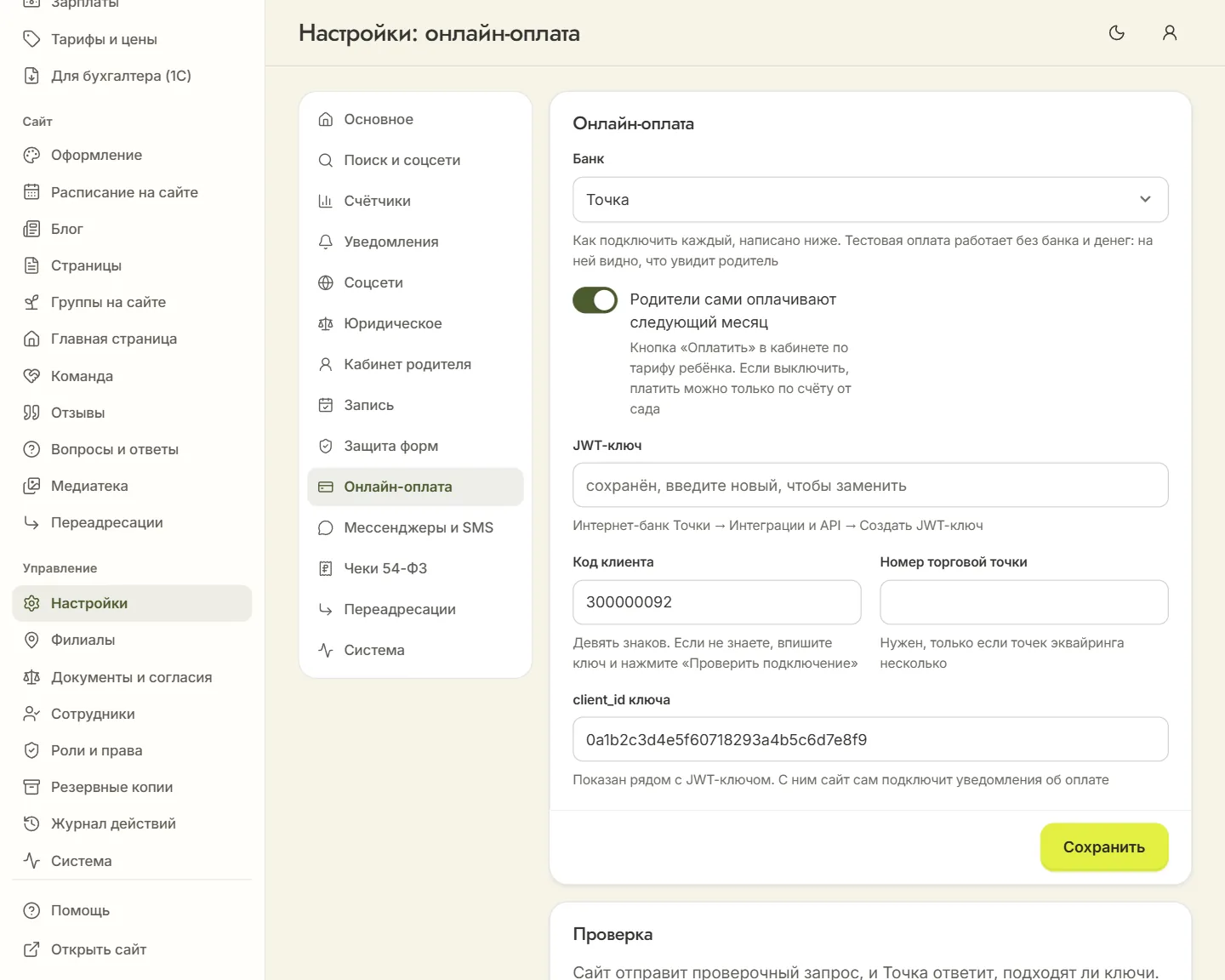Toggle dark mode moon icon
The height and width of the screenshot is (980, 1225).
[x=1117, y=33]
